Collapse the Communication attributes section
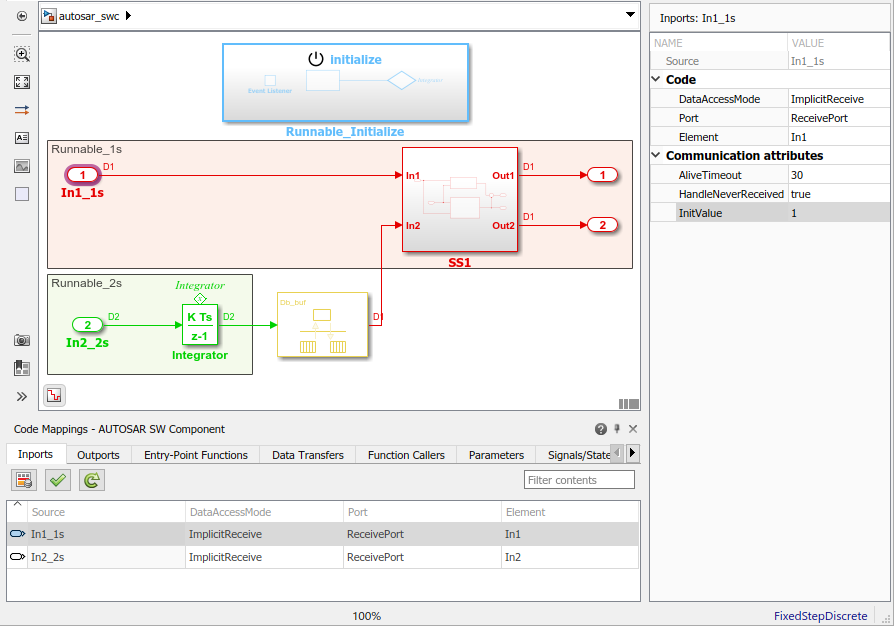Image resolution: width=894 pixels, height=626 pixels. tap(656, 155)
